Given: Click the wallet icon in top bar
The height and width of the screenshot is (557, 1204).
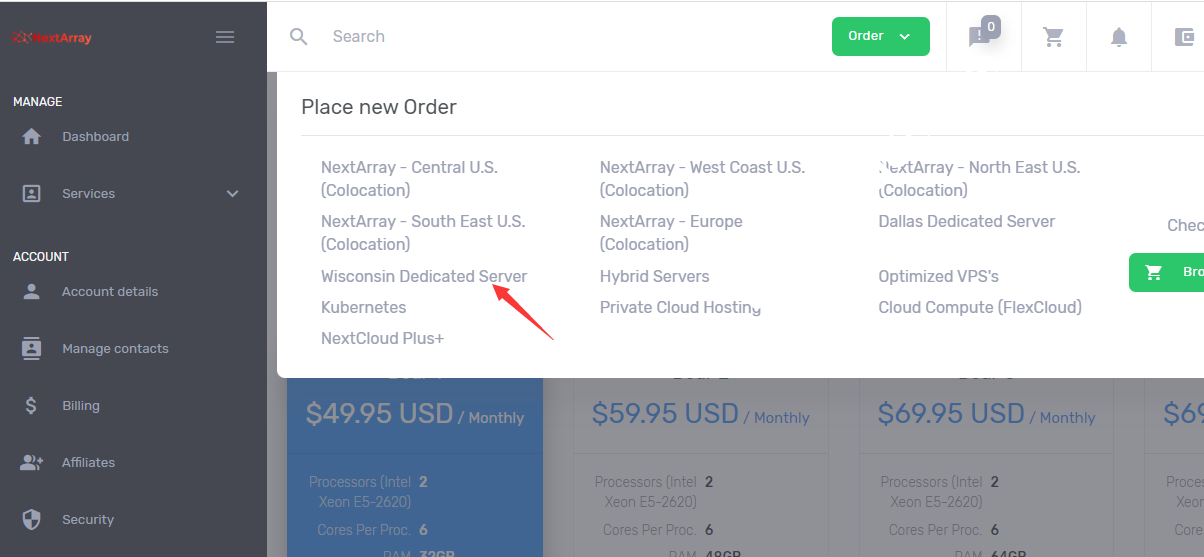Looking at the screenshot, I should (x=1185, y=37).
